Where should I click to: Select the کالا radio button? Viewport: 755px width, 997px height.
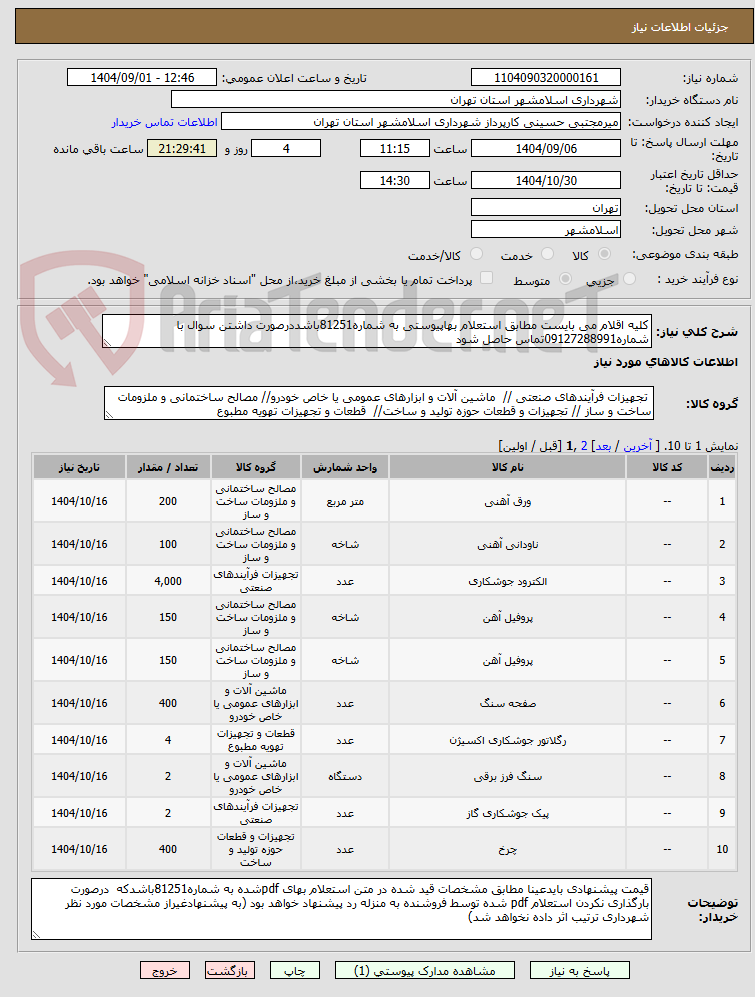pyautogui.click(x=604, y=254)
